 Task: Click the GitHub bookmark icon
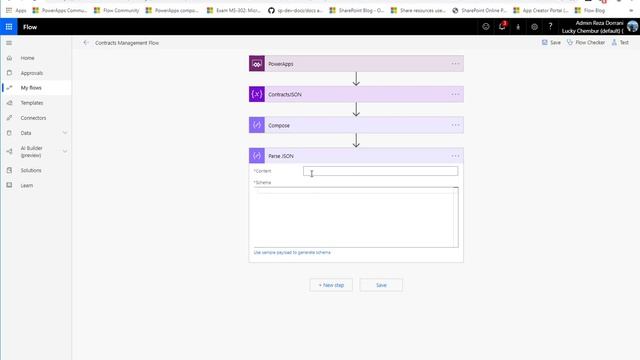pyautogui.click(x=271, y=11)
